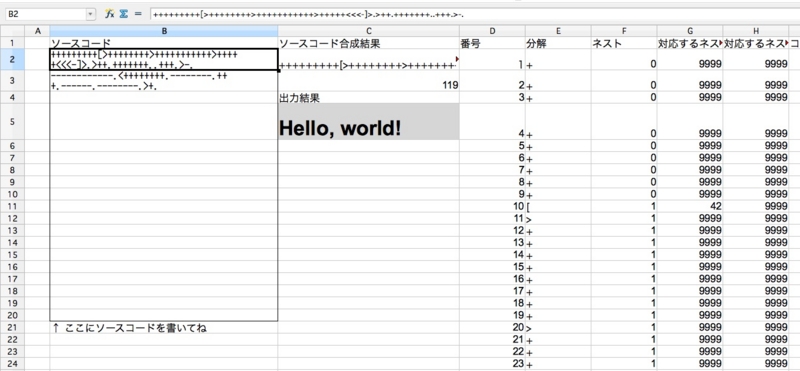Select row 1 header
Screen dimensions: 800x371
(12, 43)
